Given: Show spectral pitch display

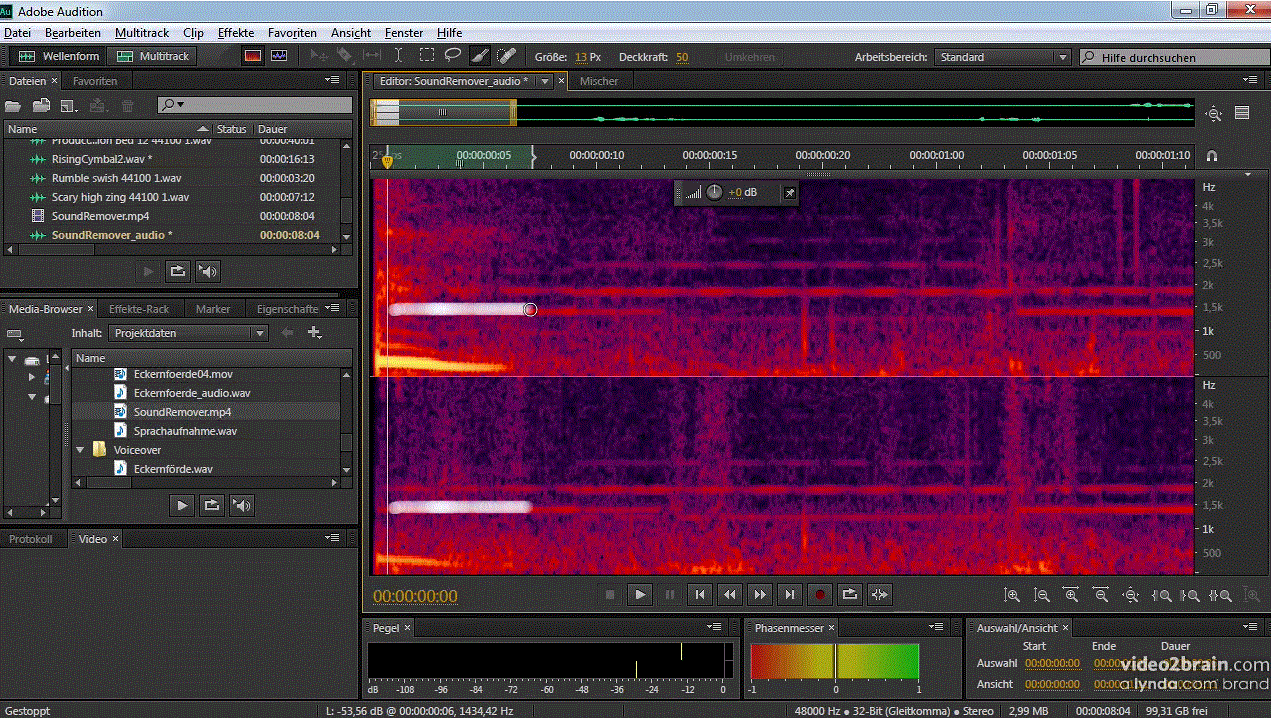Looking at the screenshot, I should point(278,56).
